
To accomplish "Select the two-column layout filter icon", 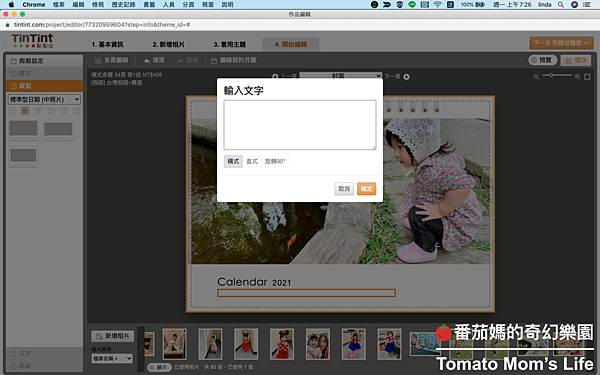I will pyautogui.click(x=38, y=111).
